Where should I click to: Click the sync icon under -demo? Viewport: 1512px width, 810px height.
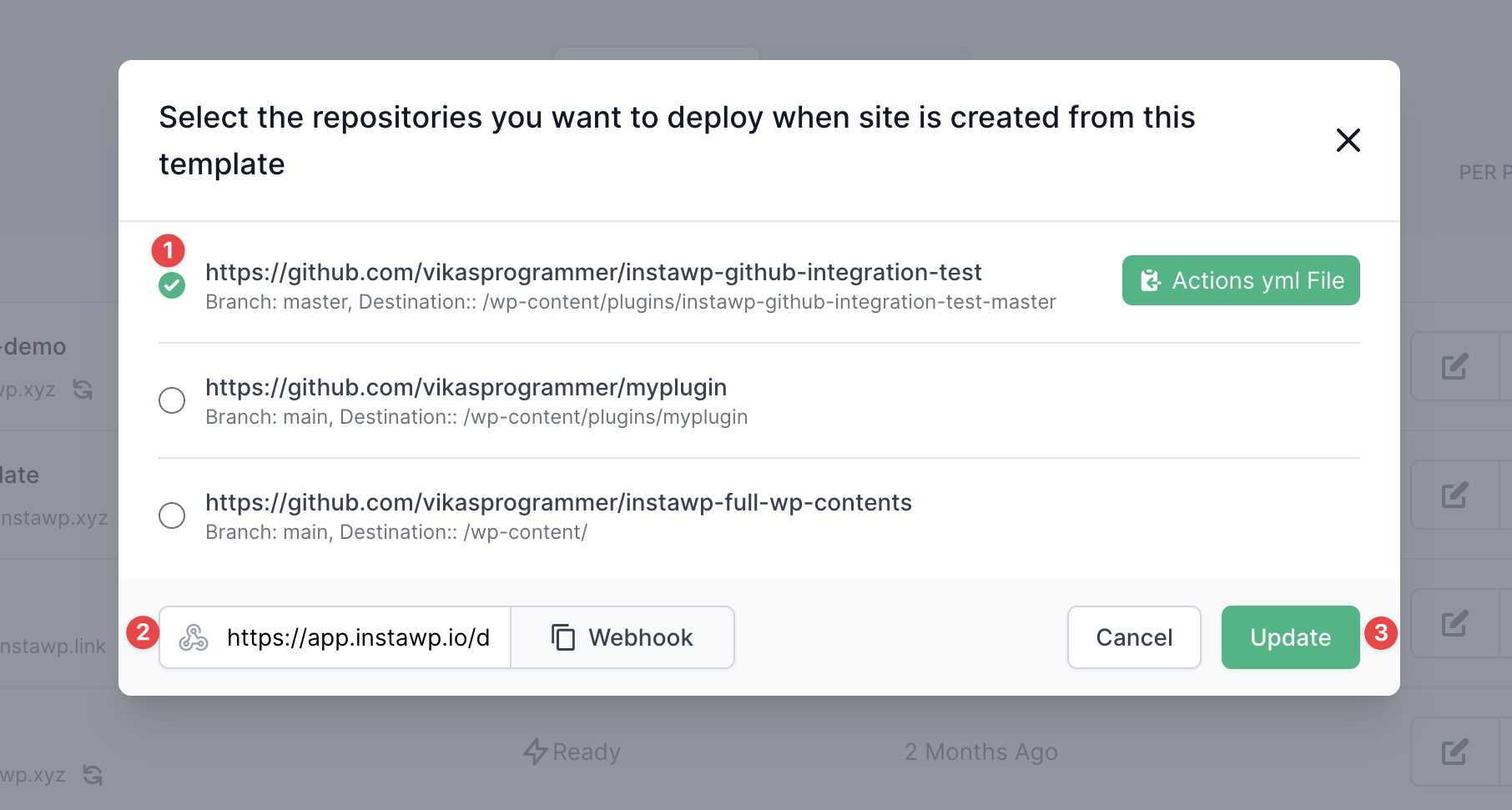[x=83, y=390]
